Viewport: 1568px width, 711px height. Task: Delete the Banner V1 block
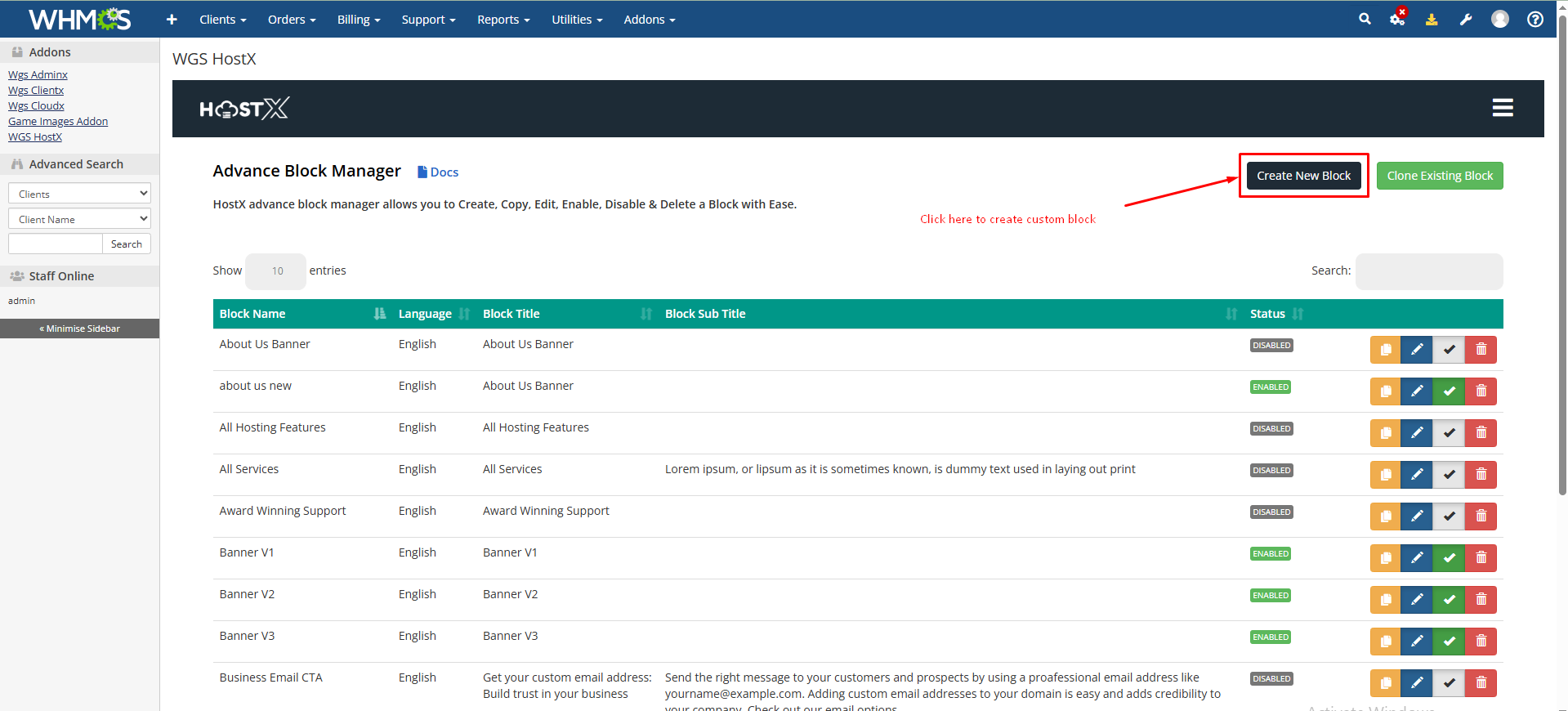(1481, 558)
